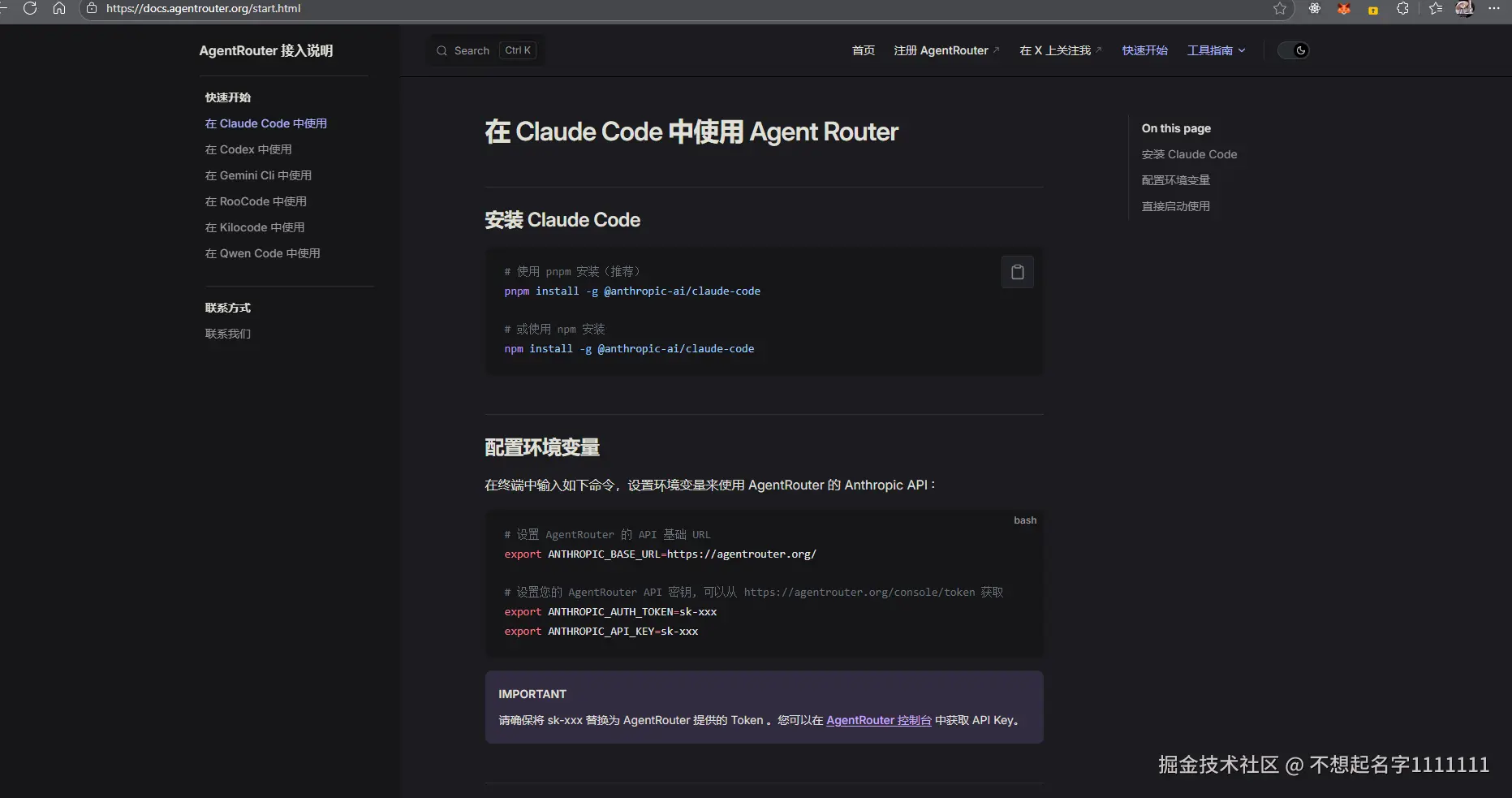This screenshot has width=1512, height=798.
Task: Click the 联系方式 sidebar section header
Action: tap(228, 308)
